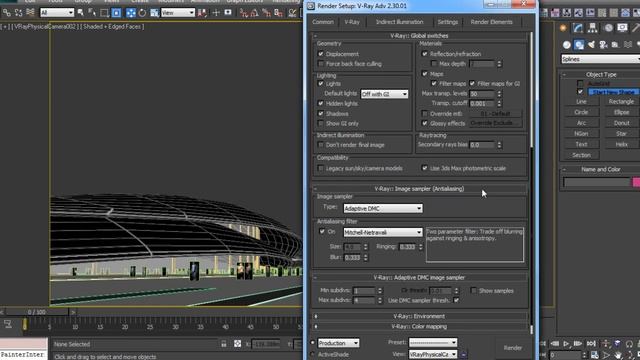Enable Show GI only checkbox

click(x=321, y=123)
